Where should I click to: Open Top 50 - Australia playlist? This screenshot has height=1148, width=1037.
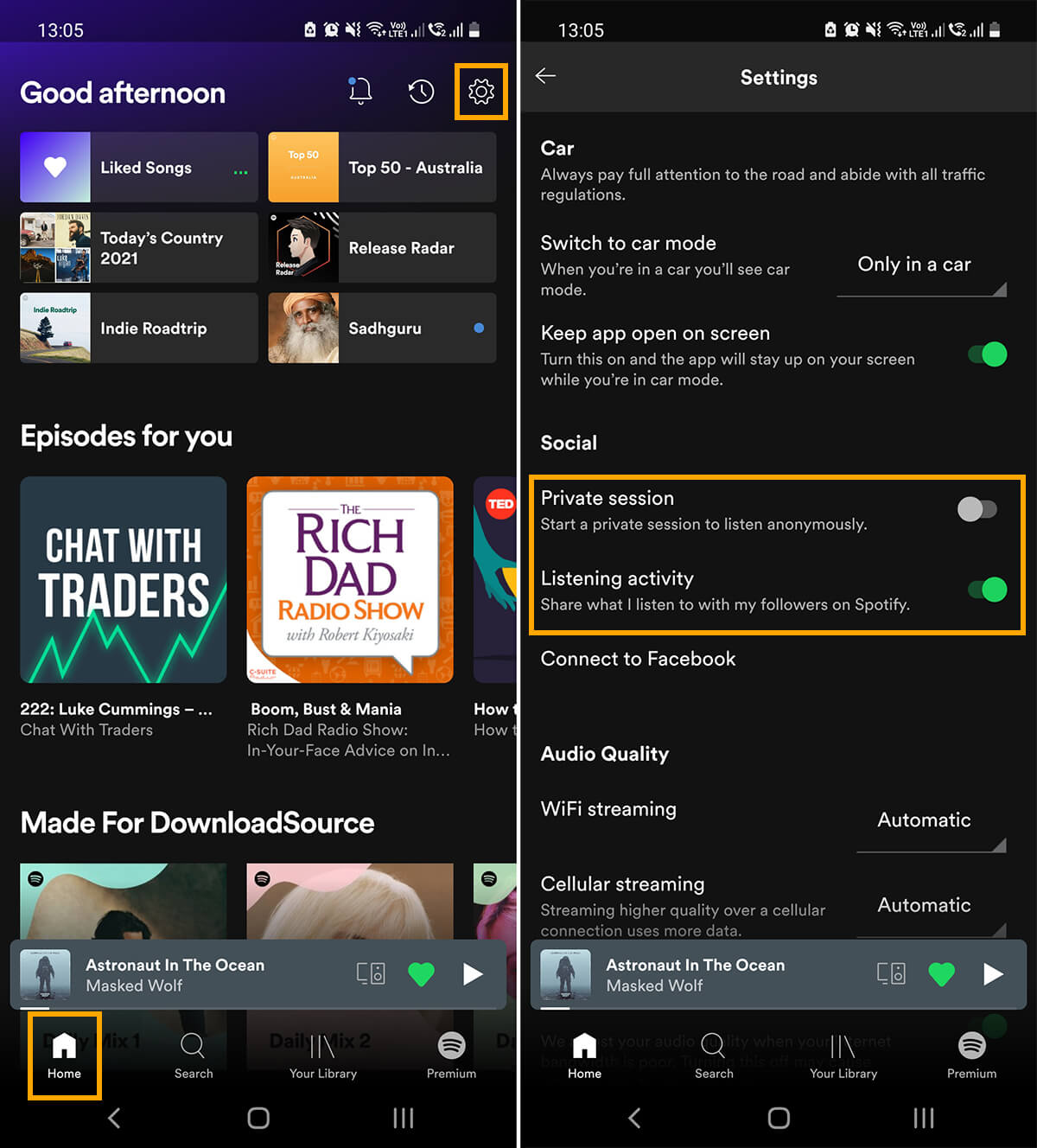(382, 167)
